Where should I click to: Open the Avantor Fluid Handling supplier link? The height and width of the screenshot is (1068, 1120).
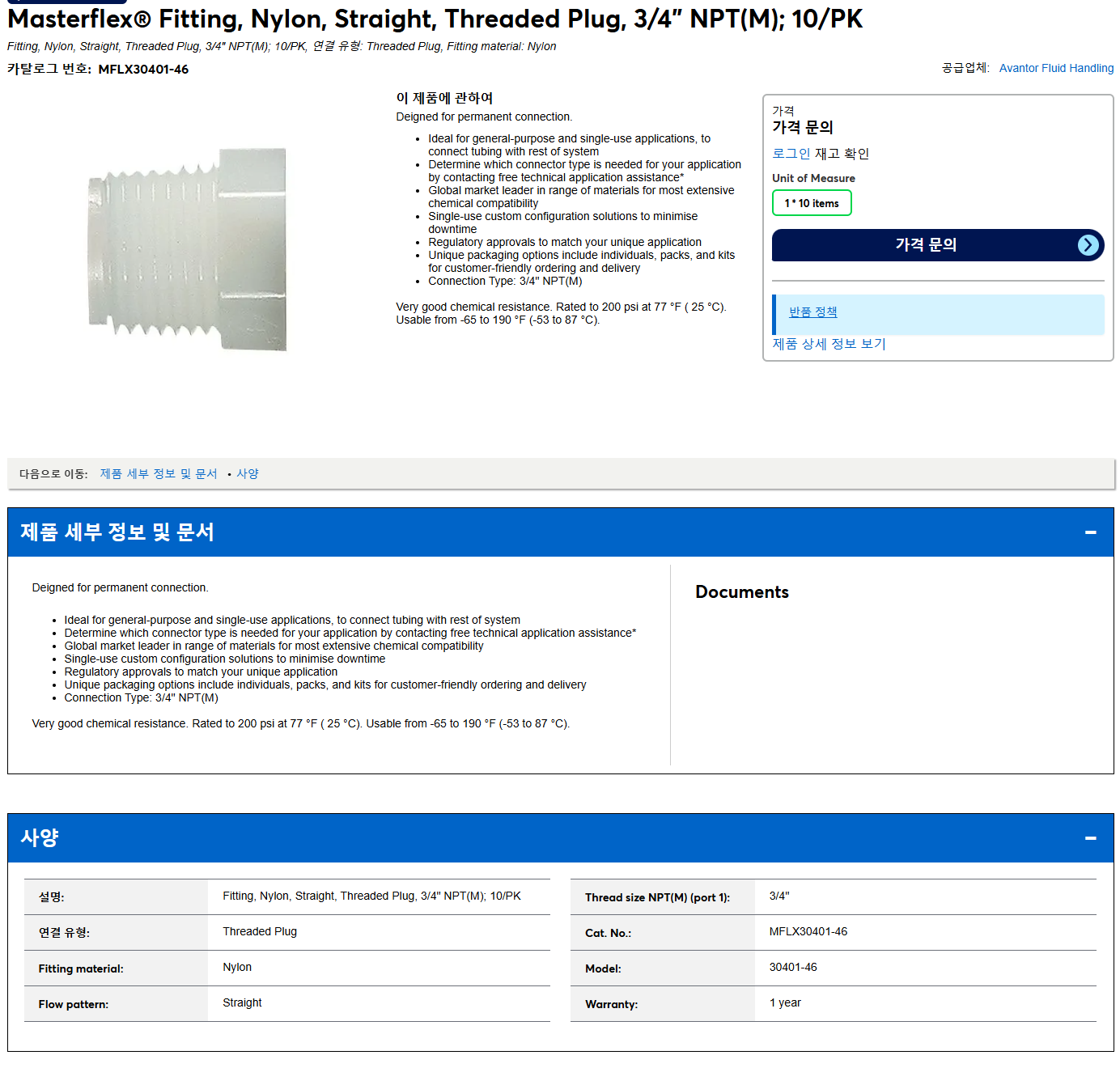(1056, 68)
